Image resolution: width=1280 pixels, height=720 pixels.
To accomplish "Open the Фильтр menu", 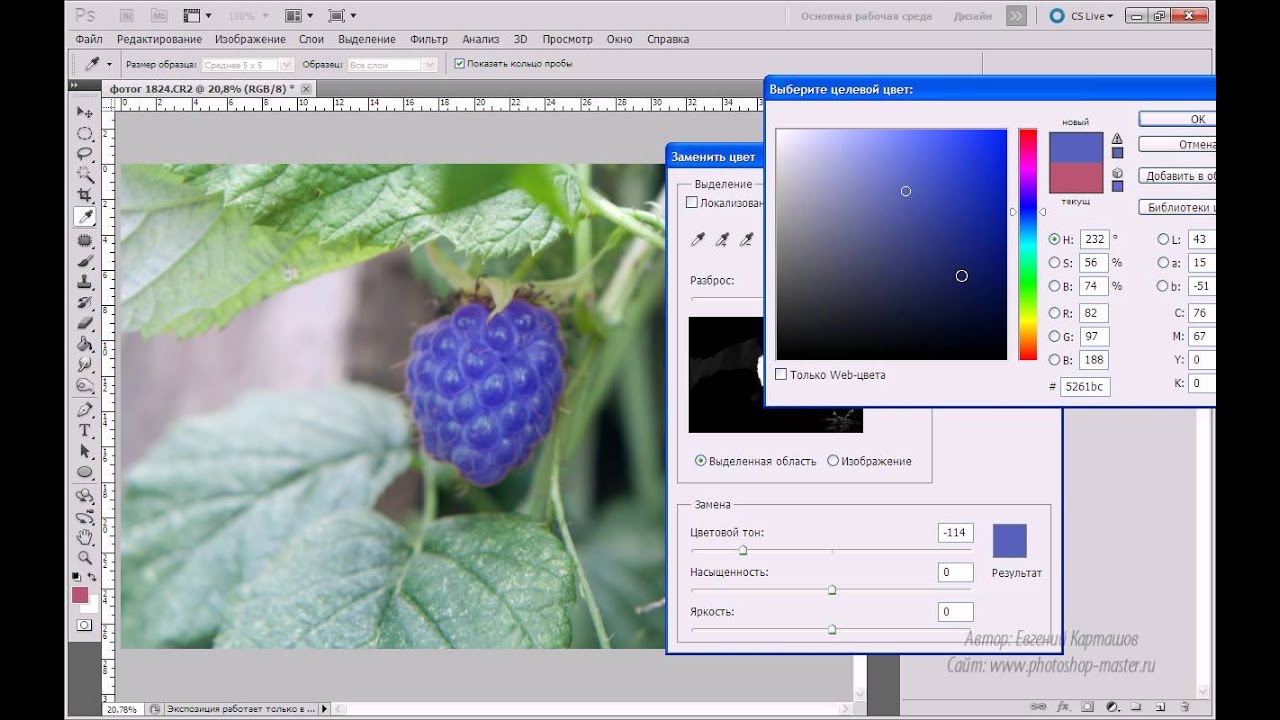I will tap(429, 39).
